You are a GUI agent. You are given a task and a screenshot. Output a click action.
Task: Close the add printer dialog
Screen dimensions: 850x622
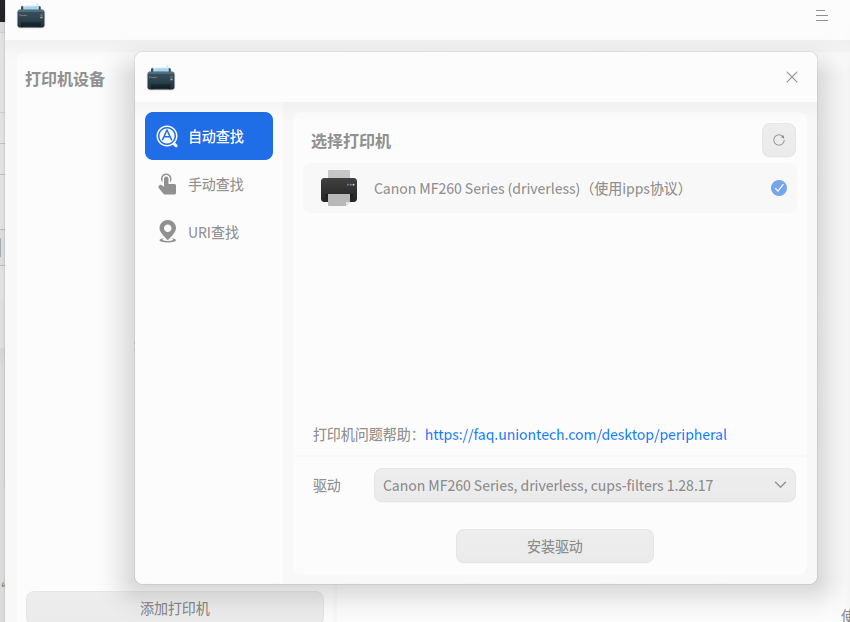(x=791, y=77)
